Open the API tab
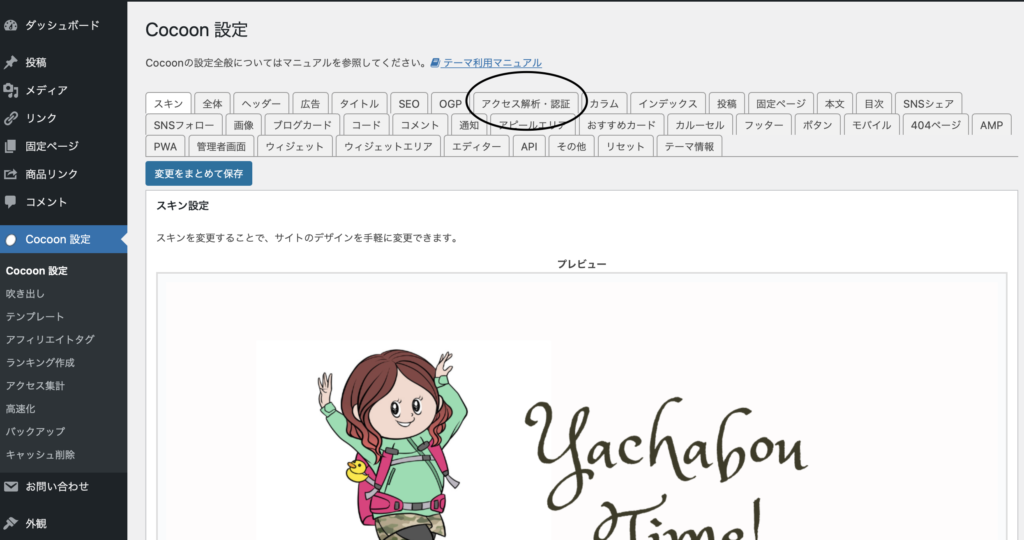This screenshot has height=540, width=1024. pyautogui.click(x=529, y=146)
